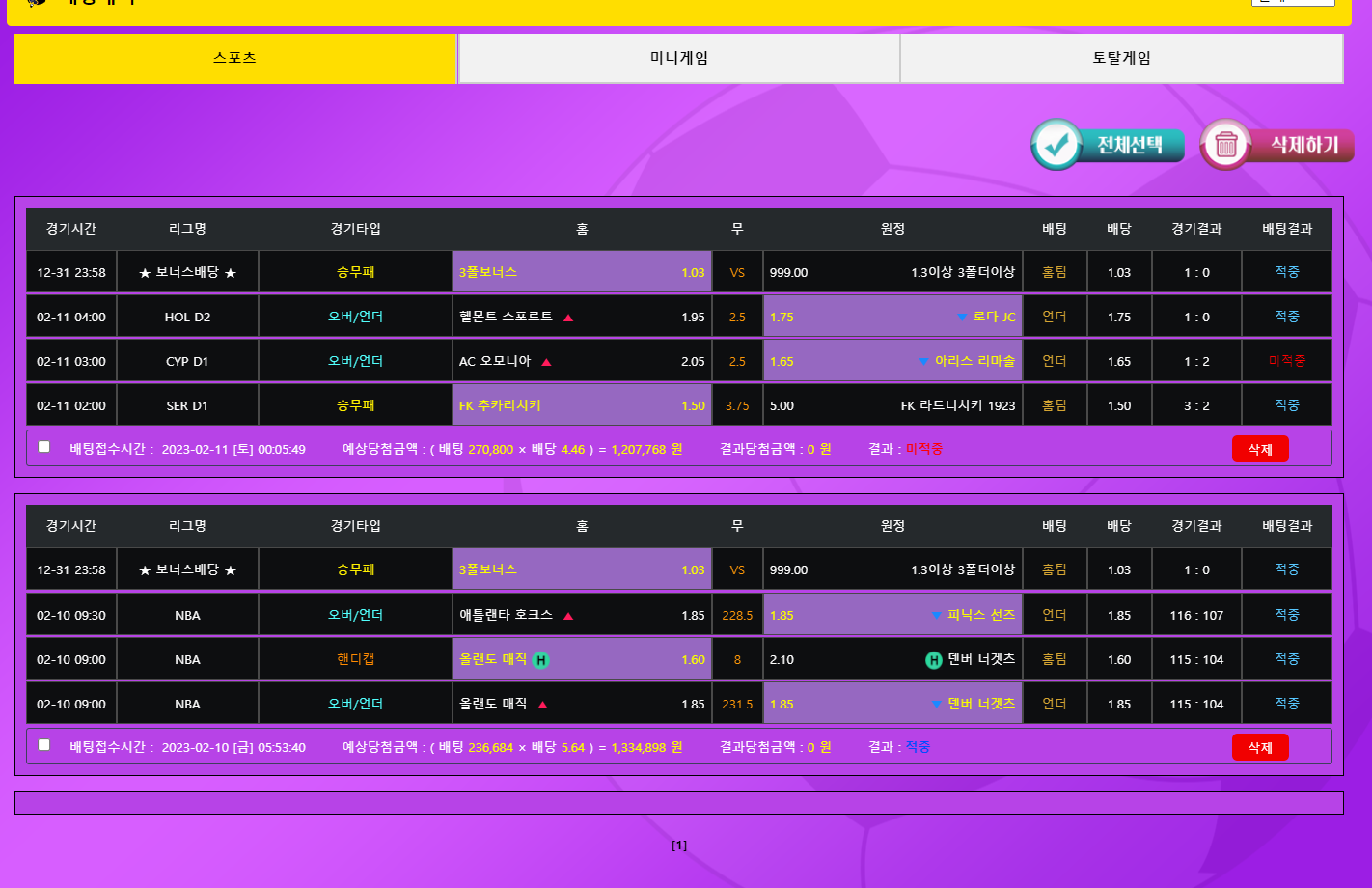This screenshot has width=1372, height=888.
Task: Switch to the 미니게임 tab
Action: pyautogui.click(x=678, y=58)
